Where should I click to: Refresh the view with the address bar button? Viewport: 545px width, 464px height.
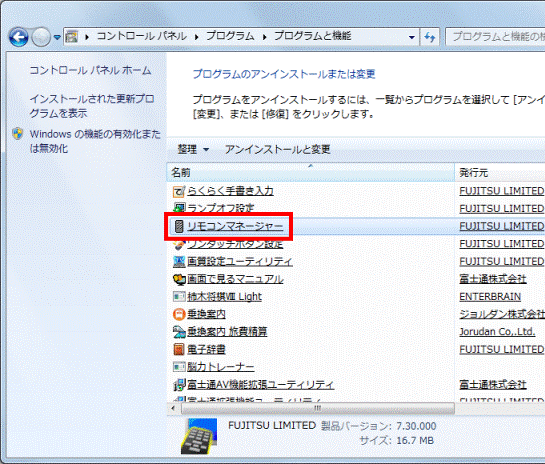tap(430, 37)
